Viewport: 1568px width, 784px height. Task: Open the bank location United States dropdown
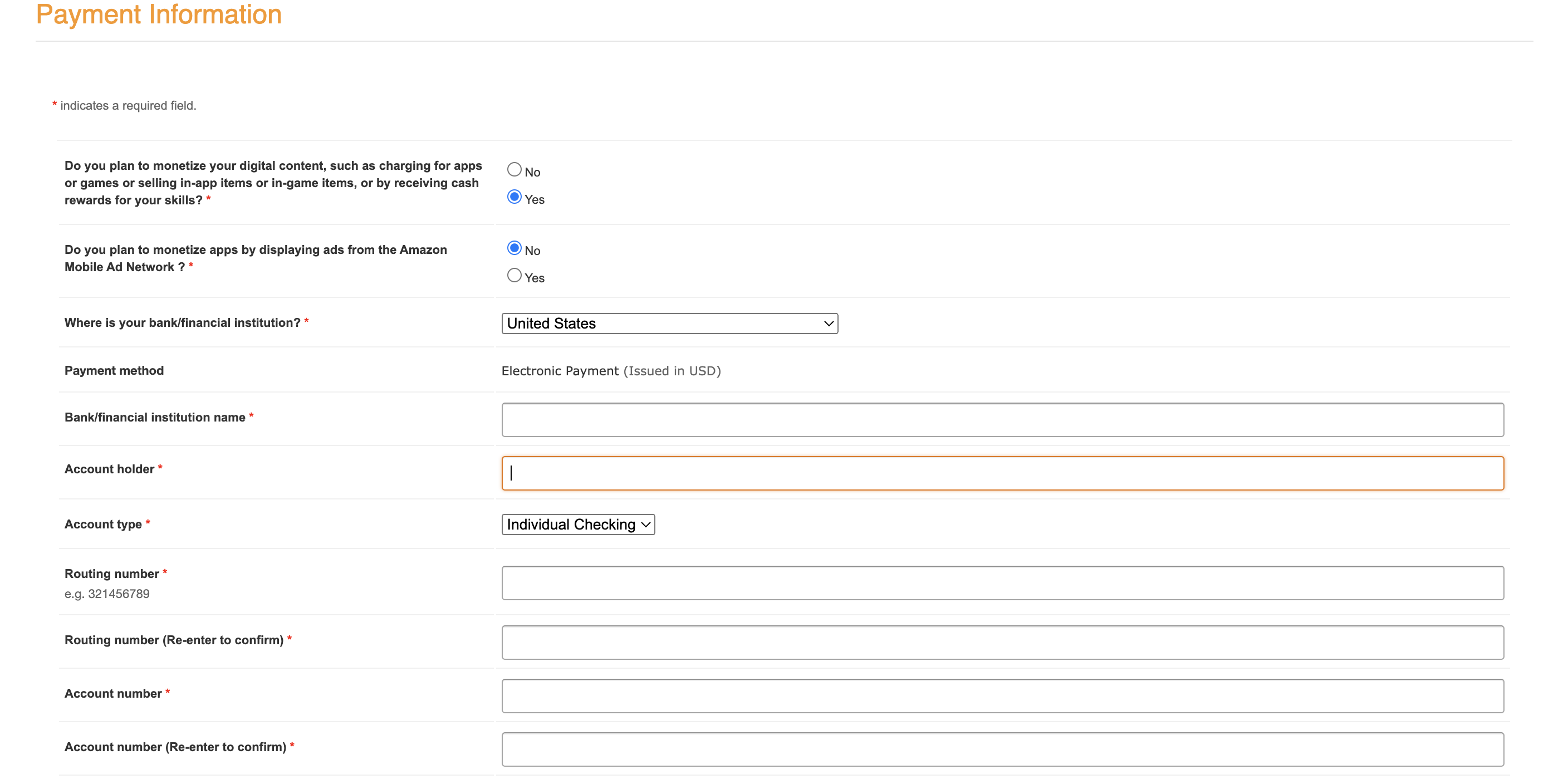pyautogui.click(x=669, y=323)
